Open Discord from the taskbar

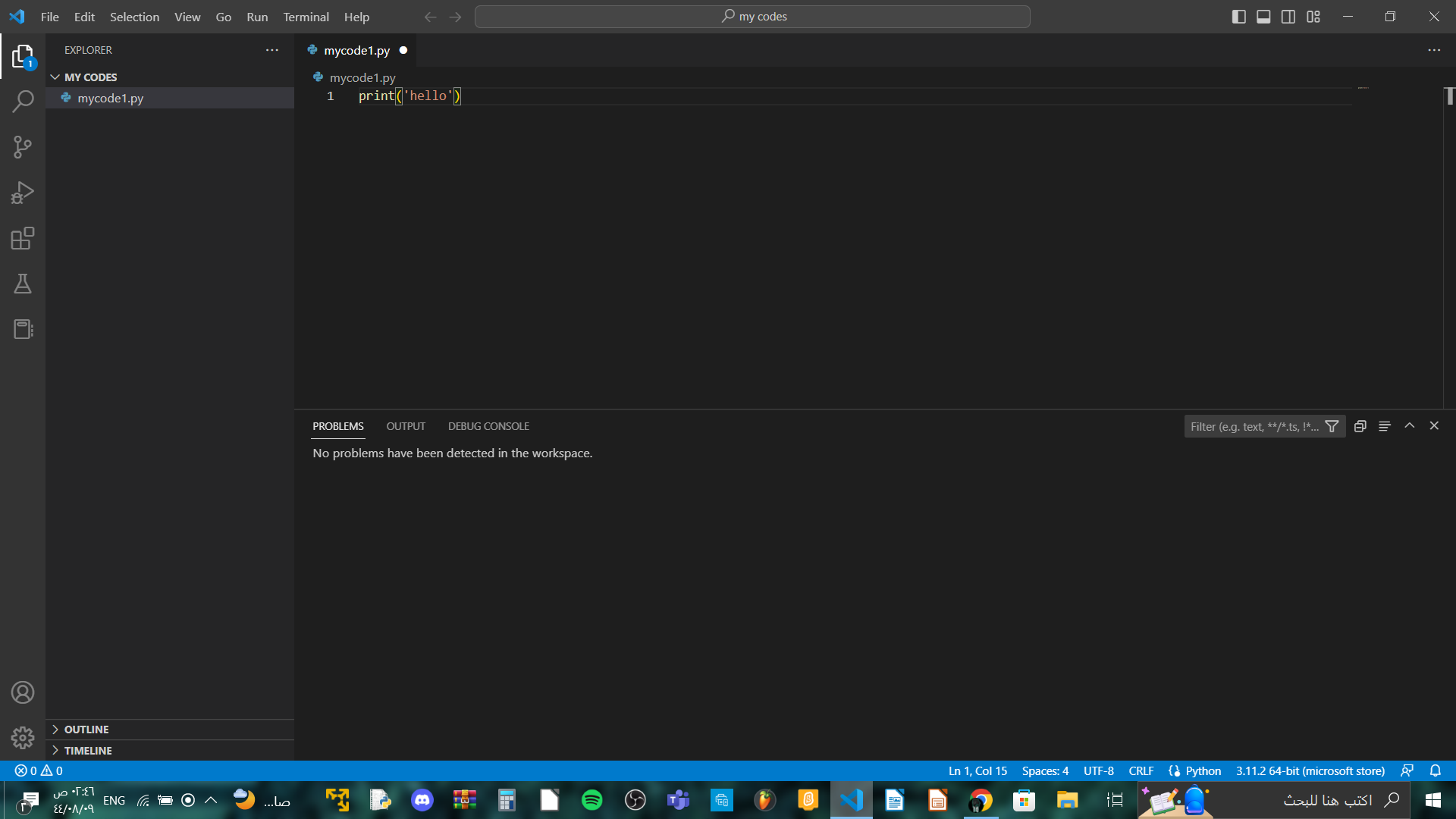[422, 800]
